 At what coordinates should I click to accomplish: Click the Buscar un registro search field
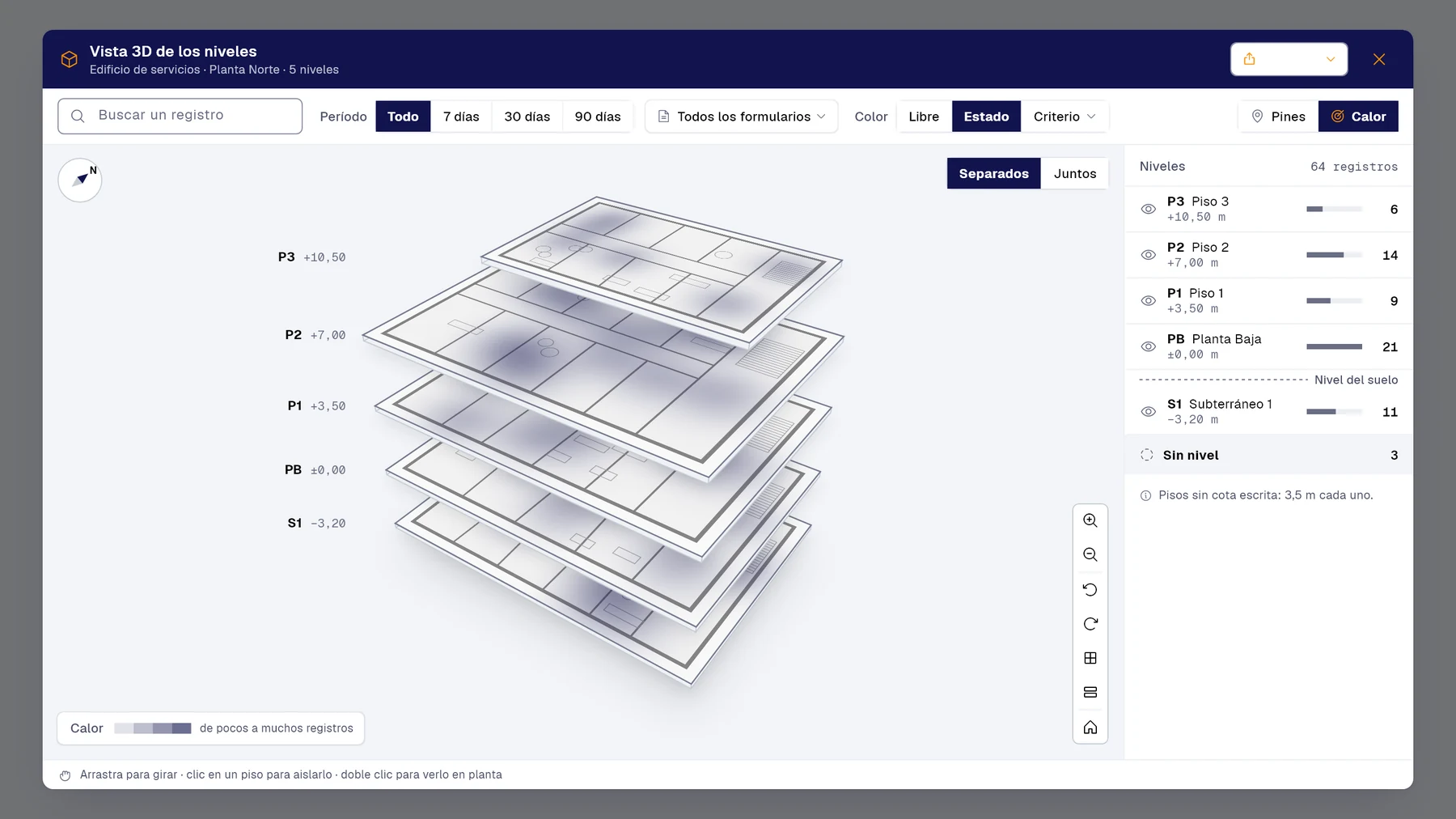click(x=180, y=116)
